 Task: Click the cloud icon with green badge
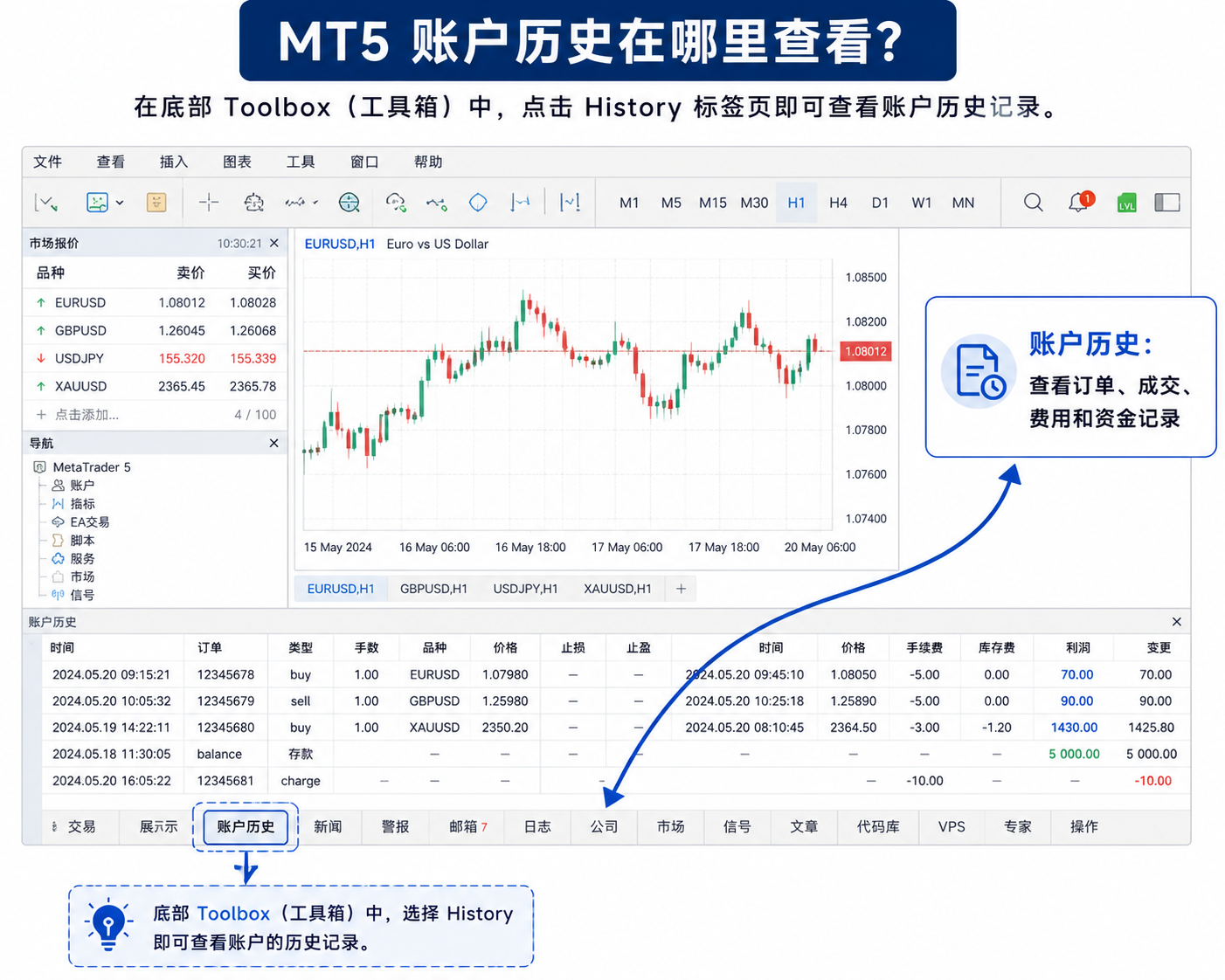coord(396,203)
